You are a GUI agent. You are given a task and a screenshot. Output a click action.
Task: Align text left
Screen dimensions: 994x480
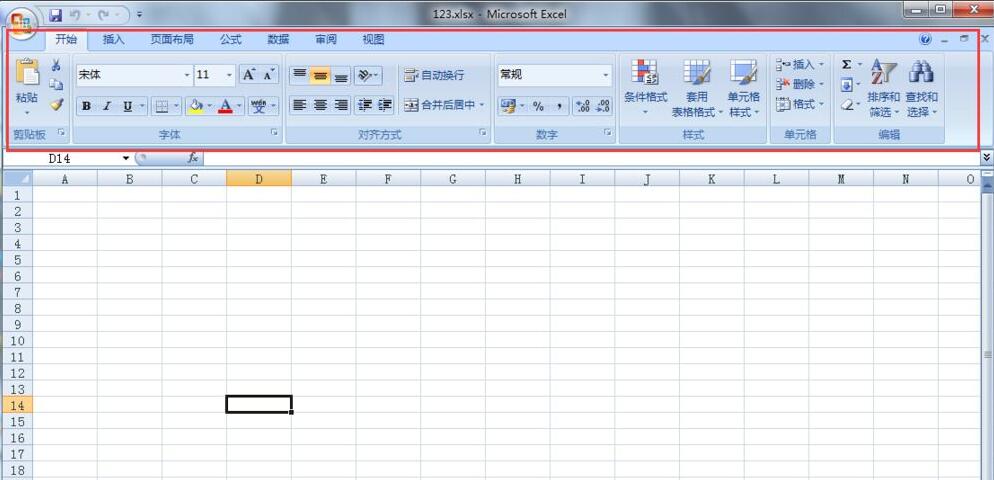coord(300,105)
